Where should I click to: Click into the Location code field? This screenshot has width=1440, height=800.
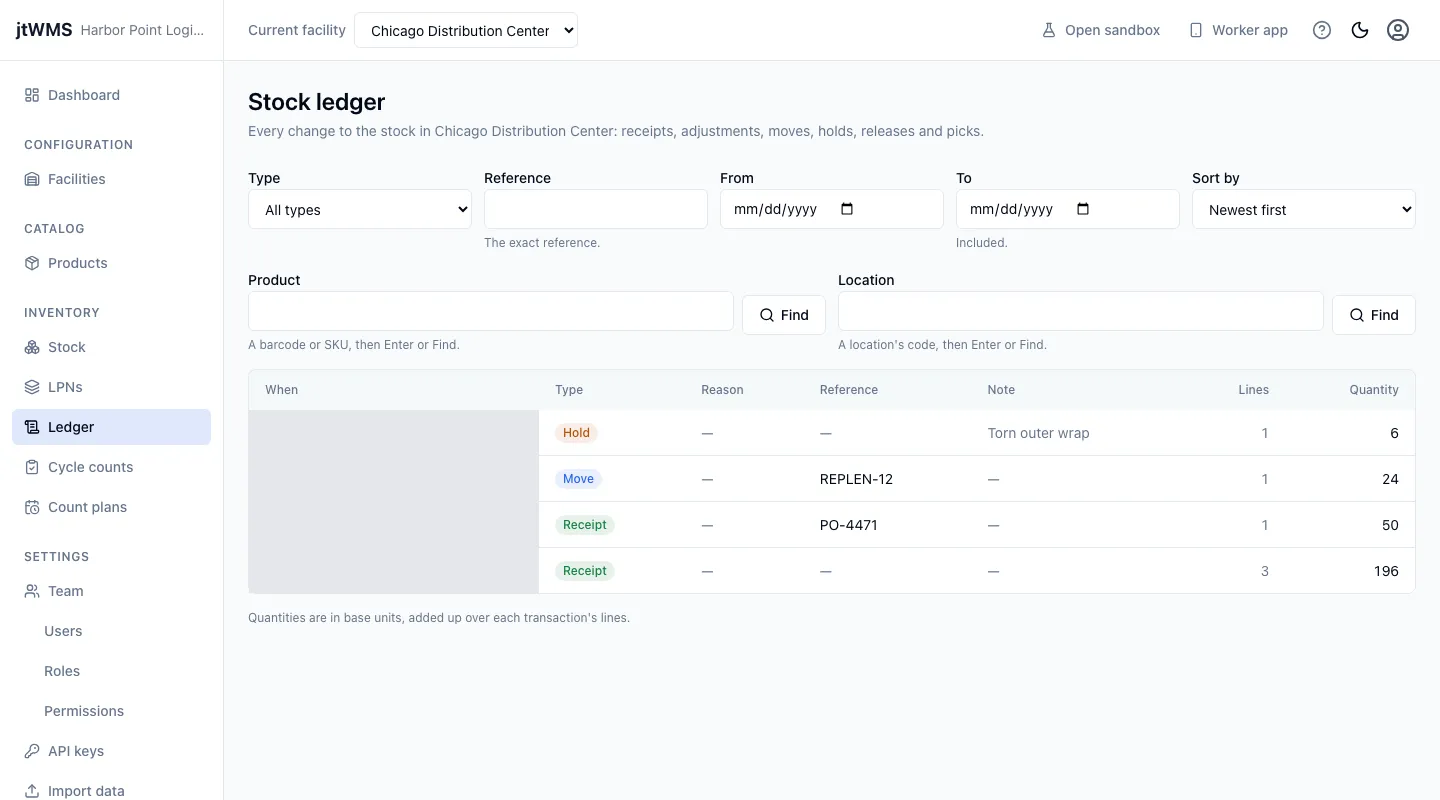pyautogui.click(x=1081, y=311)
